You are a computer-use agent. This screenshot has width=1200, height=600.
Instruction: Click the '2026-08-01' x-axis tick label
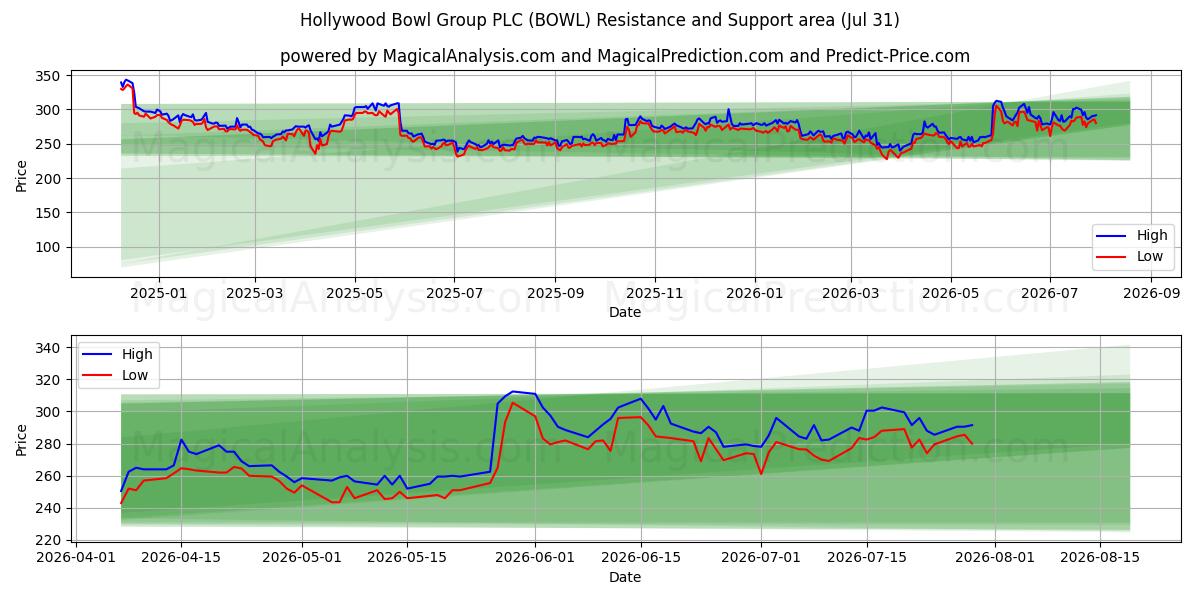click(994, 558)
